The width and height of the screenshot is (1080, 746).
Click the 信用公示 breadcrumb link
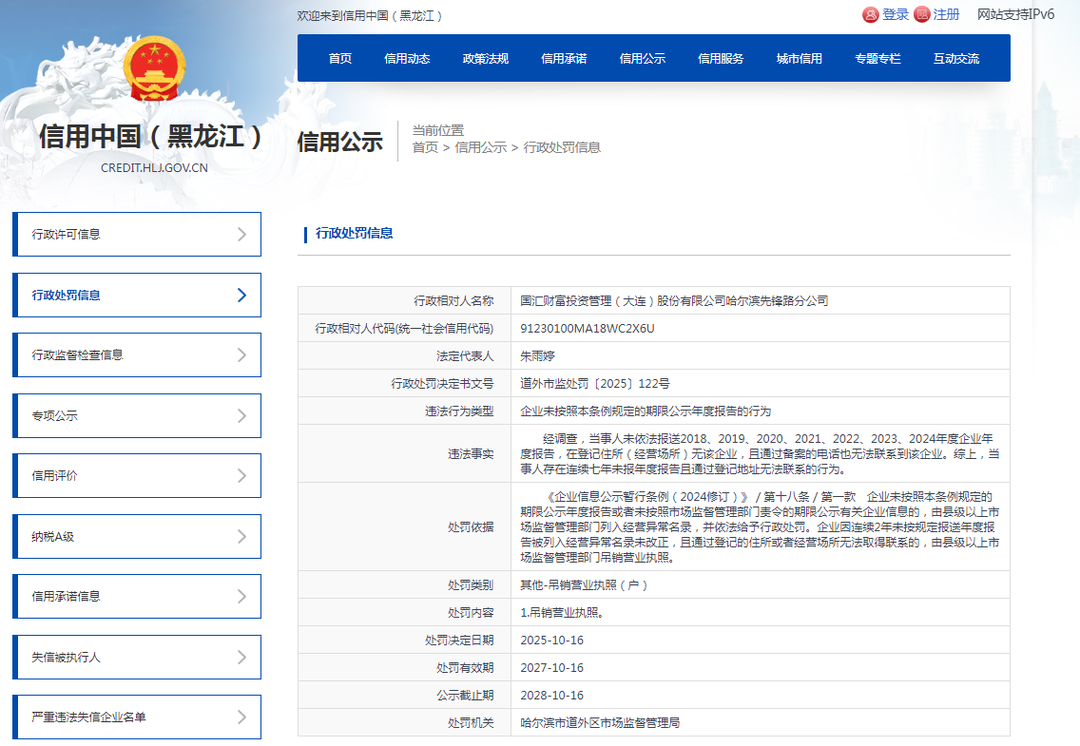(x=480, y=147)
